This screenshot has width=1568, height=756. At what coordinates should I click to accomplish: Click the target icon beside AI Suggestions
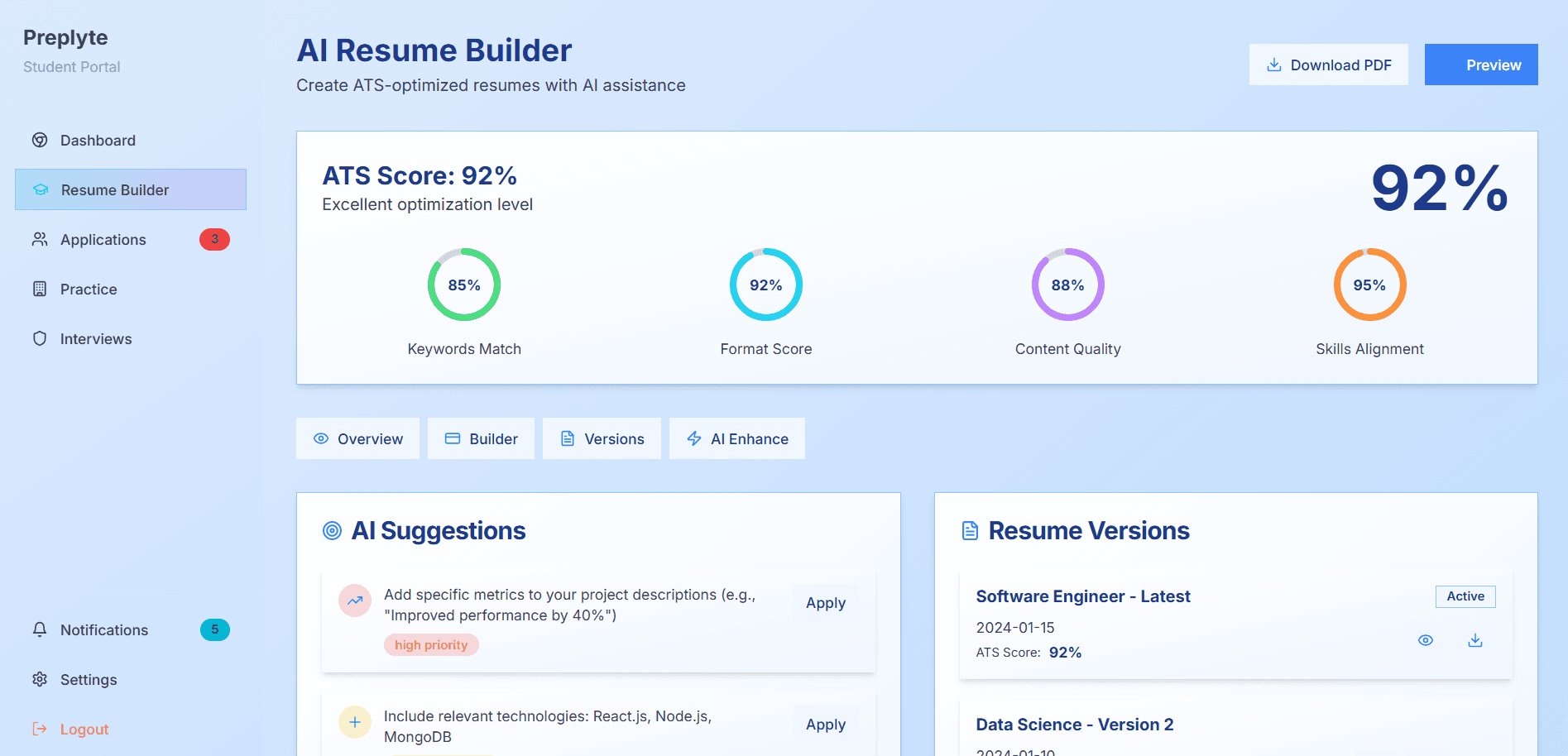333,530
